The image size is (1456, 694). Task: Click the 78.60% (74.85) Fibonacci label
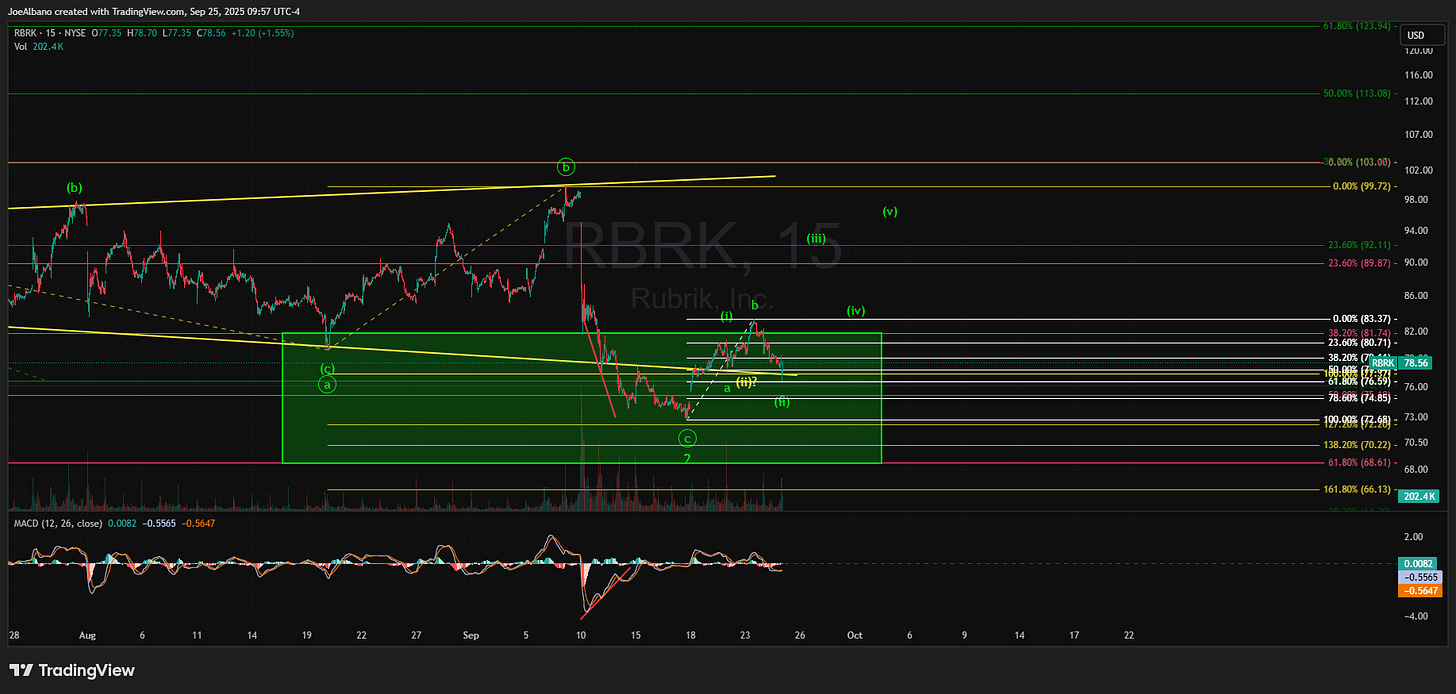coord(1359,396)
